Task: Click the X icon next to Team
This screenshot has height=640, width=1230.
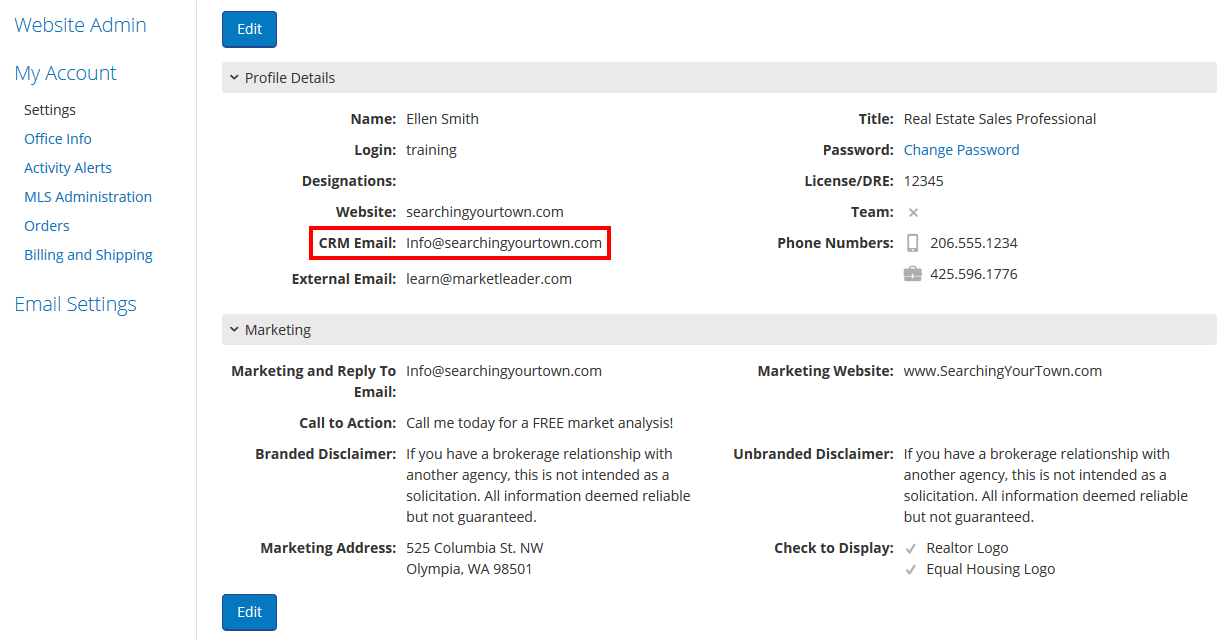Action: click(913, 212)
